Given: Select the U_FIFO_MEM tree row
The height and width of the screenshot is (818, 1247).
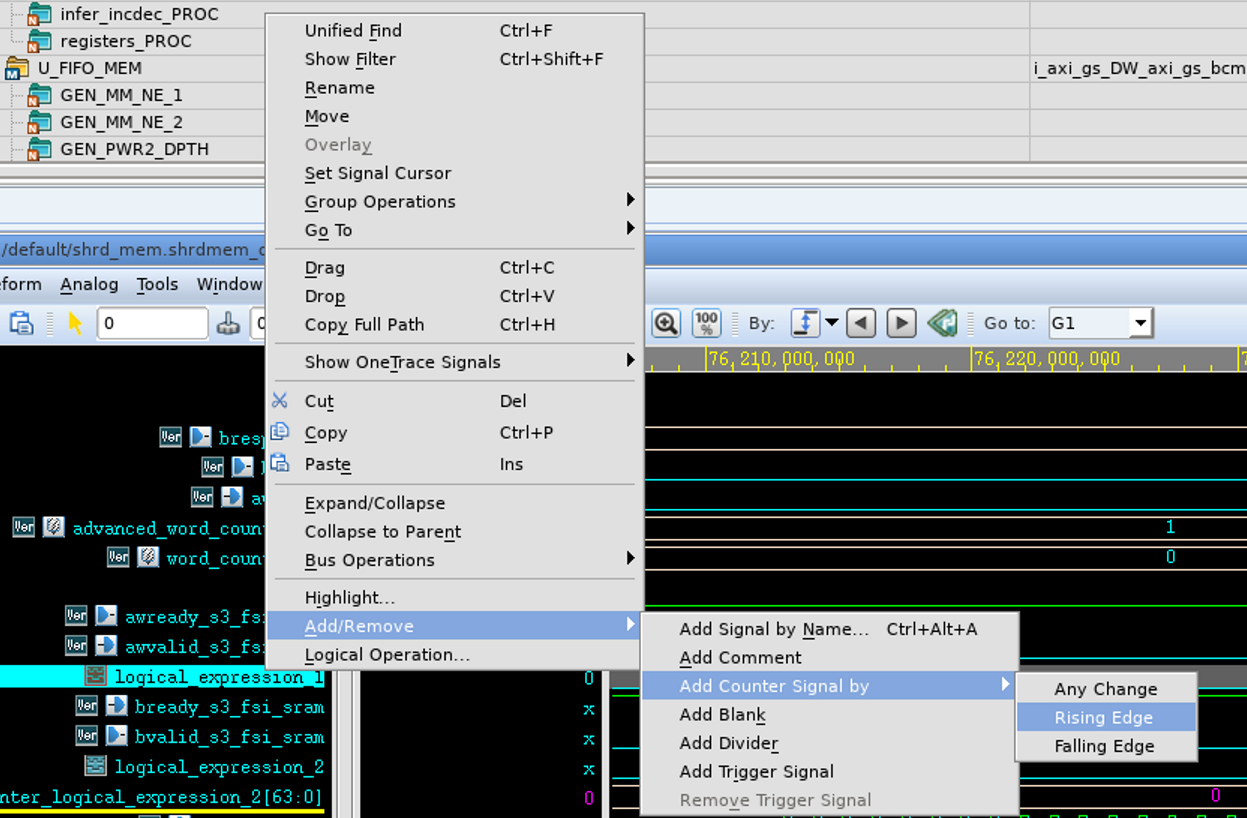Looking at the screenshot, I should (90, 68).
